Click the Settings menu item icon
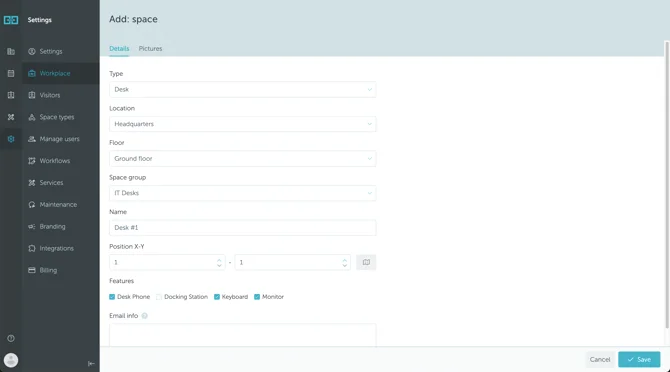The width and height of the screenshot is (670, 372). pyautogui.click(x=32, y=51)
